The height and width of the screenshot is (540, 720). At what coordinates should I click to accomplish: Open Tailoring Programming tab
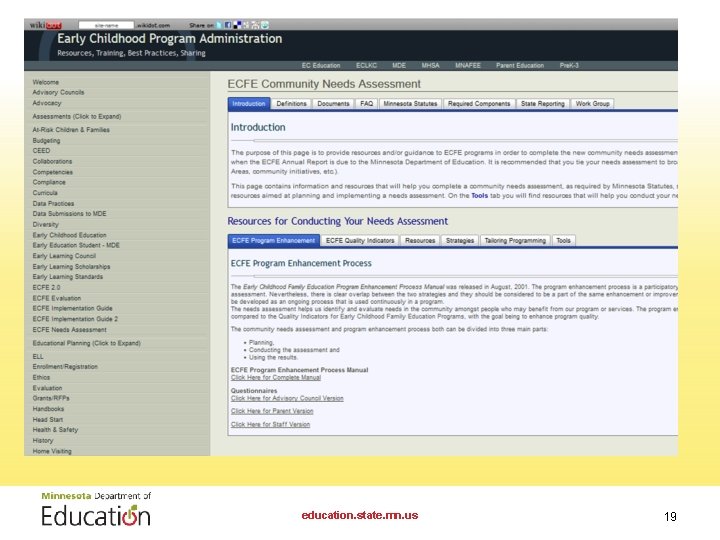click(x=515, y=241)
